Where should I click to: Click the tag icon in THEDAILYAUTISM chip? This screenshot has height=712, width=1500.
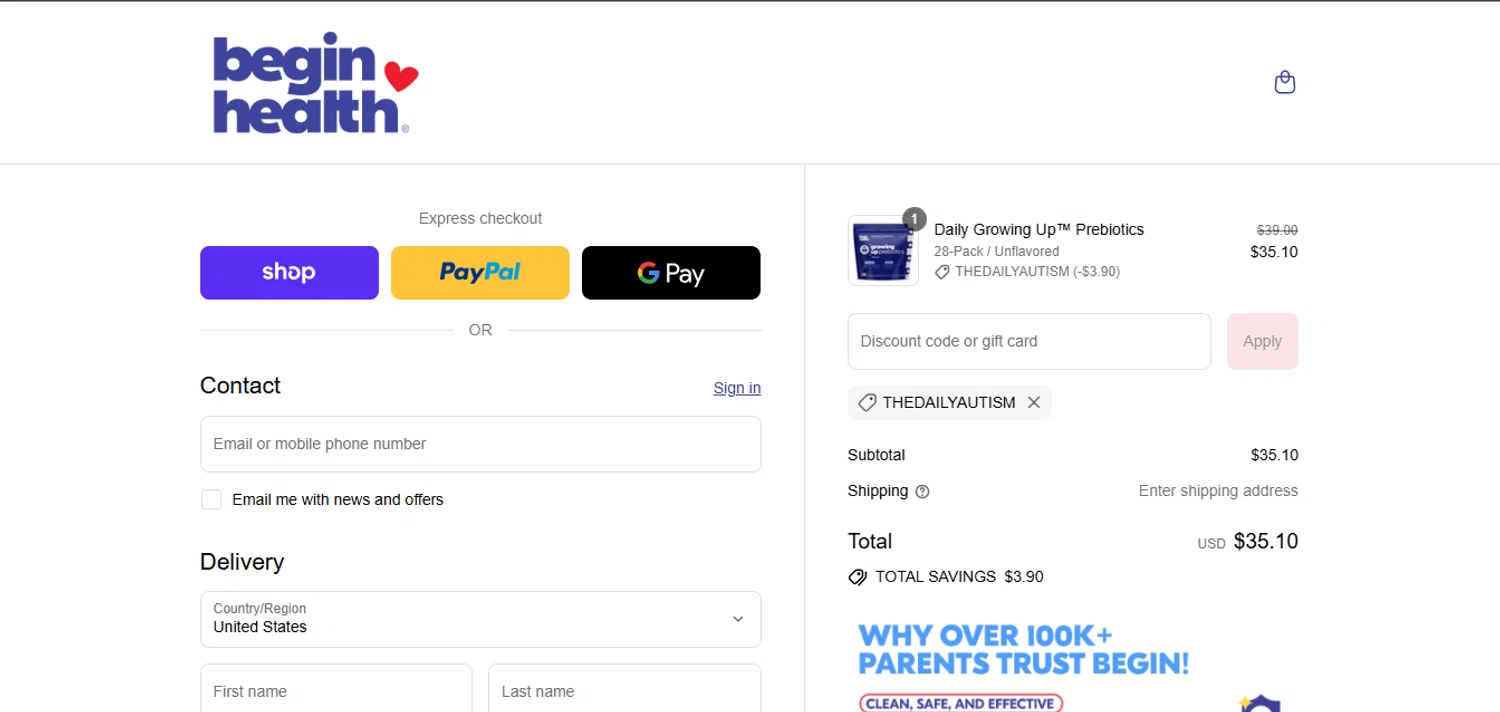(x=867, y=402)
